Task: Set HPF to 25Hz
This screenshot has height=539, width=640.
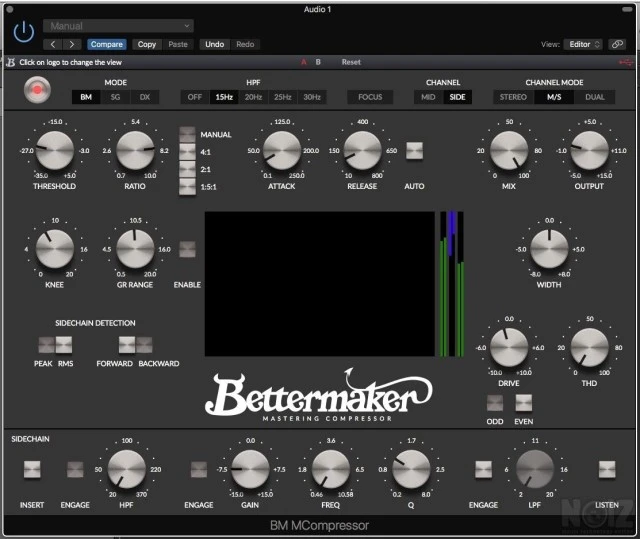Action: [x=283, y=97]
